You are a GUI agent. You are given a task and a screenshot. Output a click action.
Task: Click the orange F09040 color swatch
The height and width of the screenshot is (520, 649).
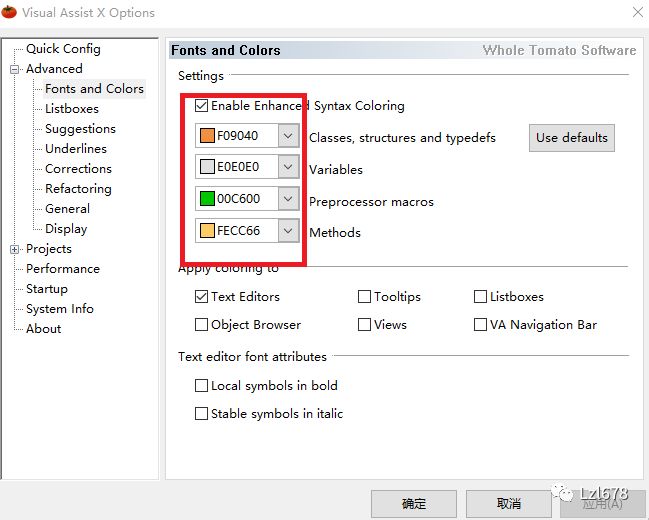point(207,135)
